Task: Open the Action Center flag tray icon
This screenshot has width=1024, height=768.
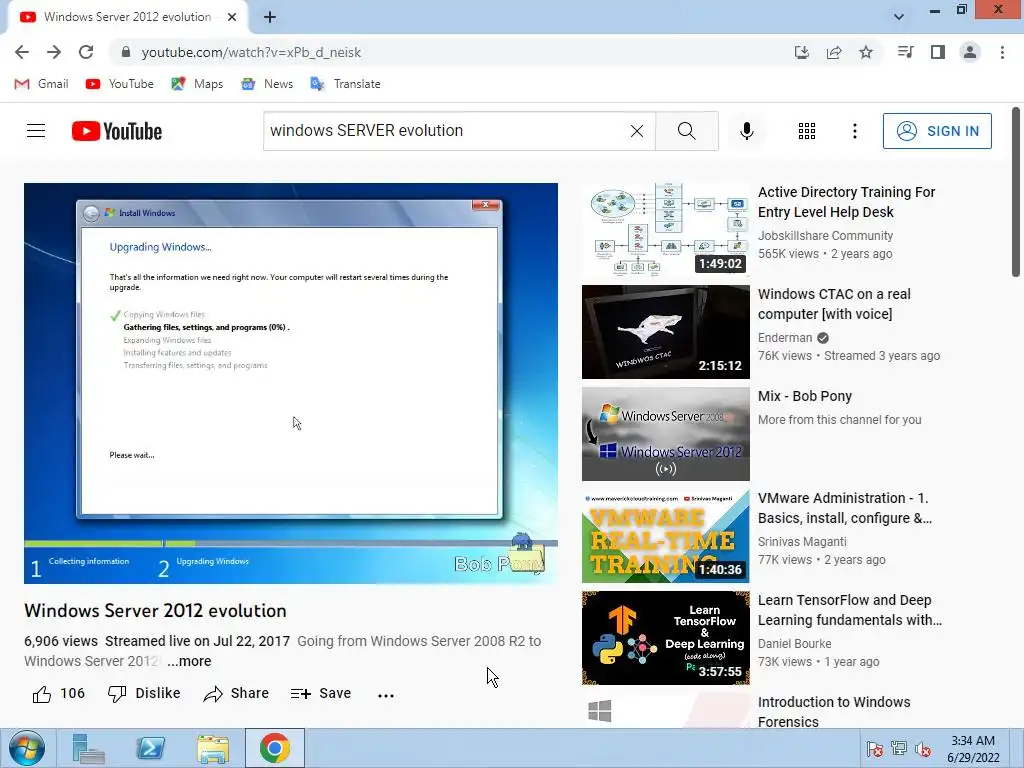Action: click(874, 749)
